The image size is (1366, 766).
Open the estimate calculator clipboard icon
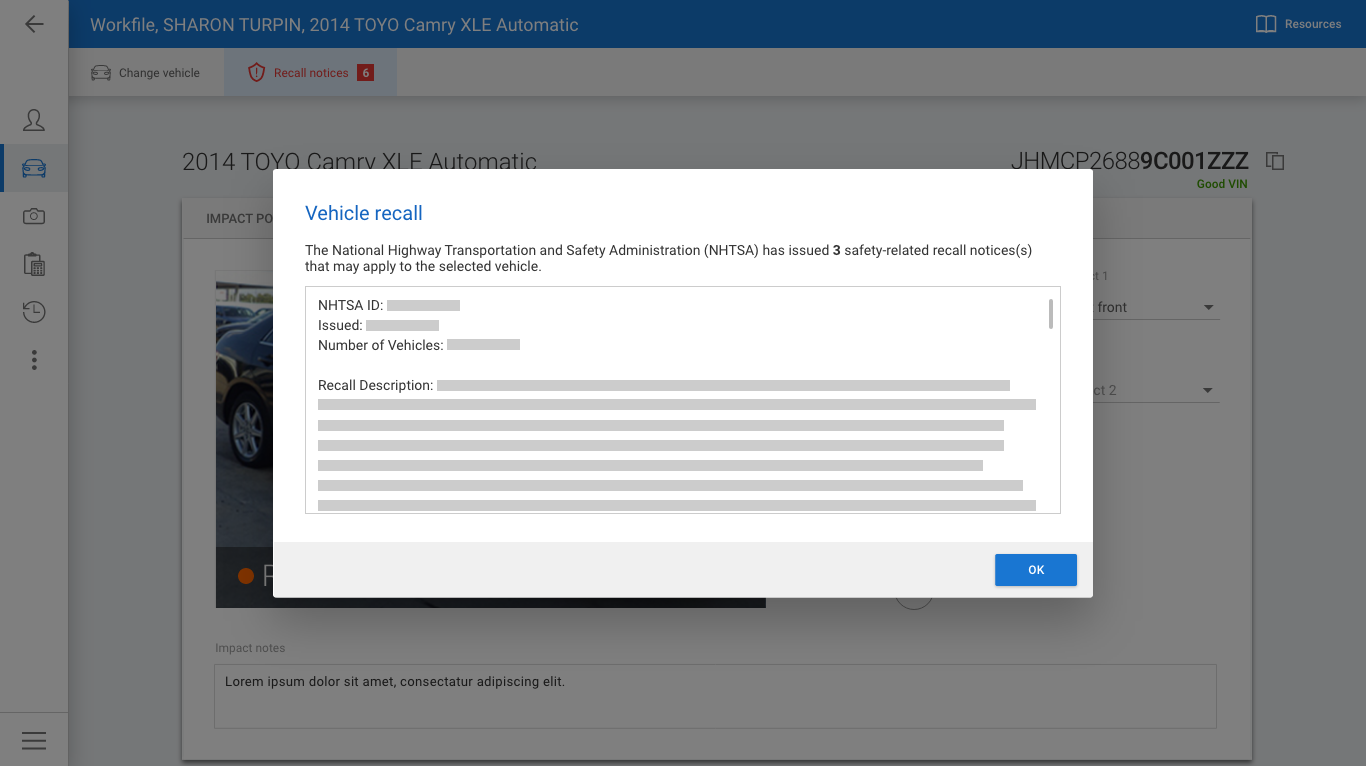click(x=34, y=264)
